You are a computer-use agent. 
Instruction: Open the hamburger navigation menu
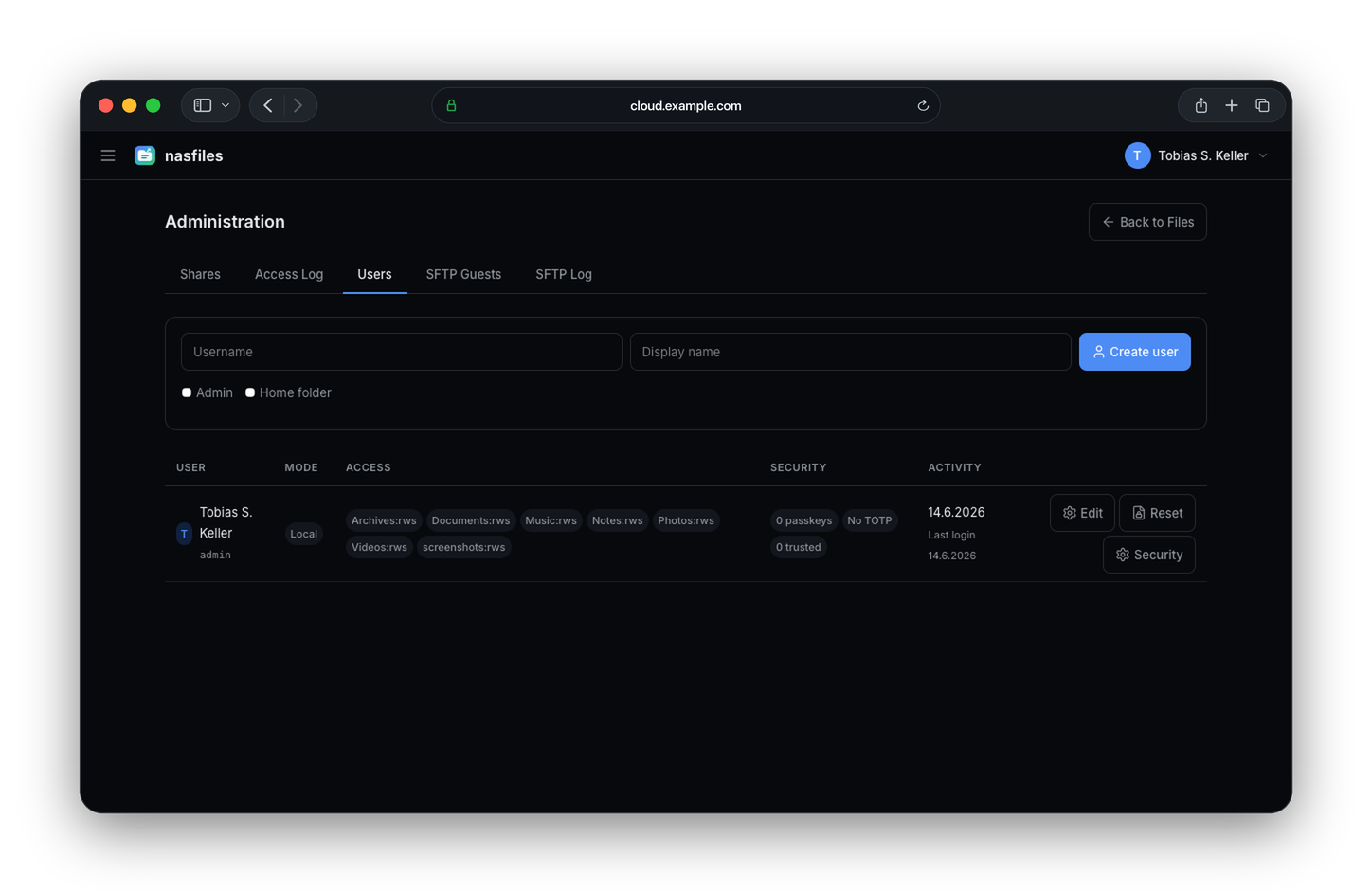pos(108,155)
